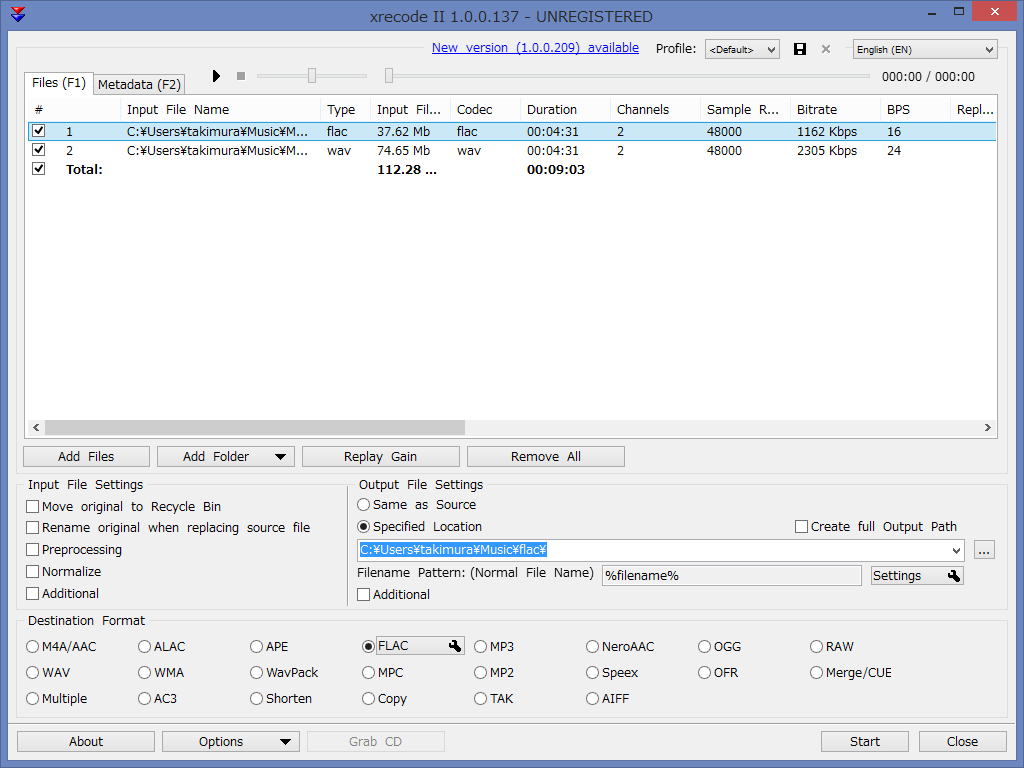Open filename pattern Settings wrench button

pos(917,575)
